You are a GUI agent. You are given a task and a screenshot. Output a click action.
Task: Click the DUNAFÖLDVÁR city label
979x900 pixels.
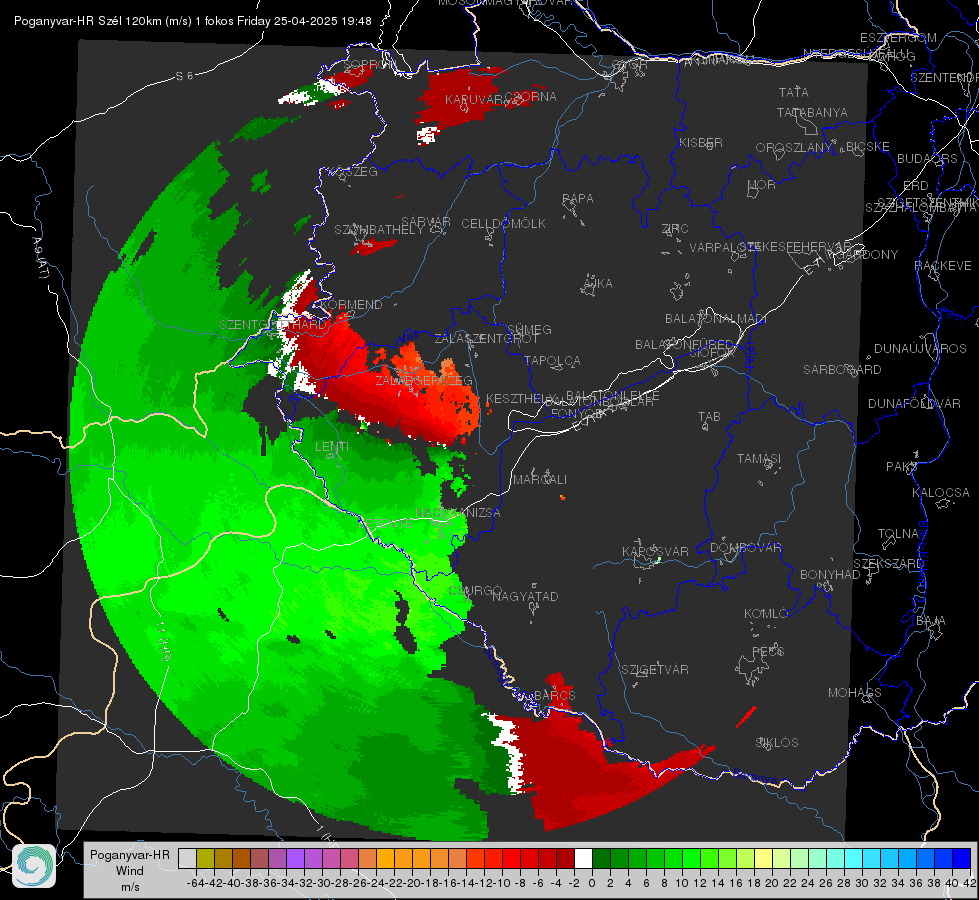click(x=914, y=403)
